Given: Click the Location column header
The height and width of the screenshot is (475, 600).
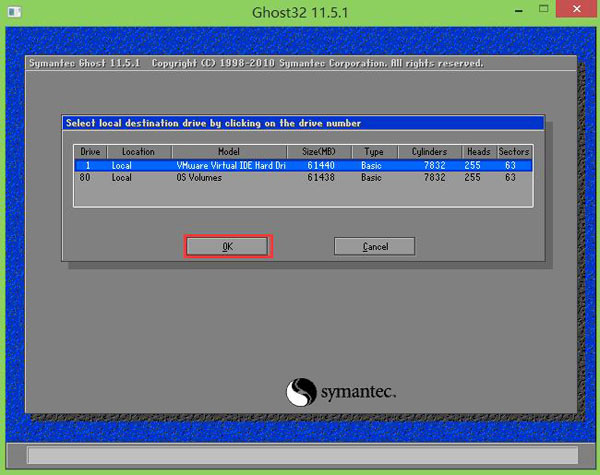Looking at the screenshot, I should click(x=139, y=152).
